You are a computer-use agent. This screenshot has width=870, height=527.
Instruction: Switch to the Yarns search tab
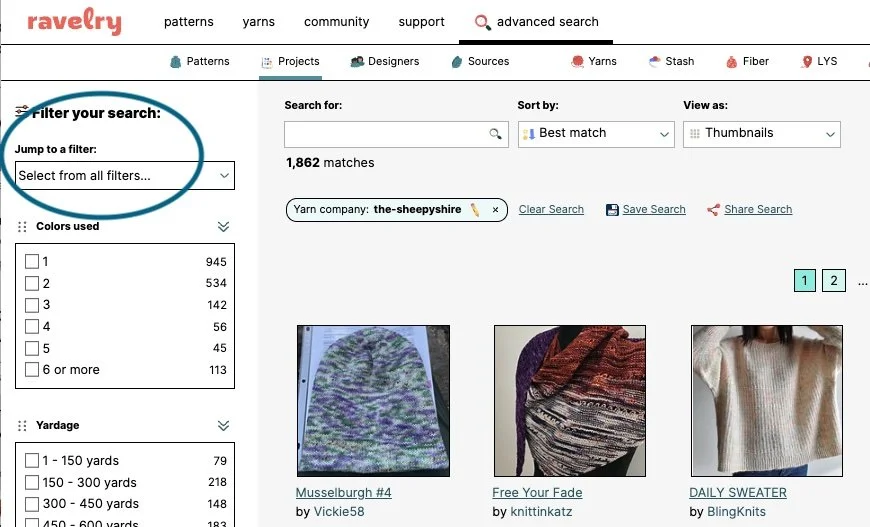(594, 62)
